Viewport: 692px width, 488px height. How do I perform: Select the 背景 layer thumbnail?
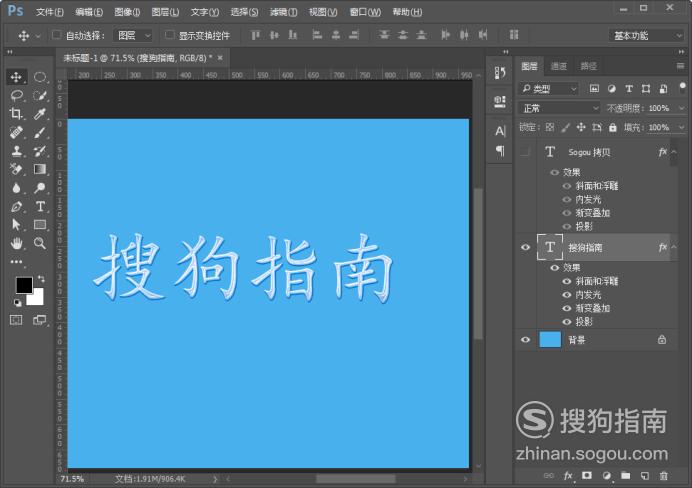pyautogui.click(x=550, y=339)
